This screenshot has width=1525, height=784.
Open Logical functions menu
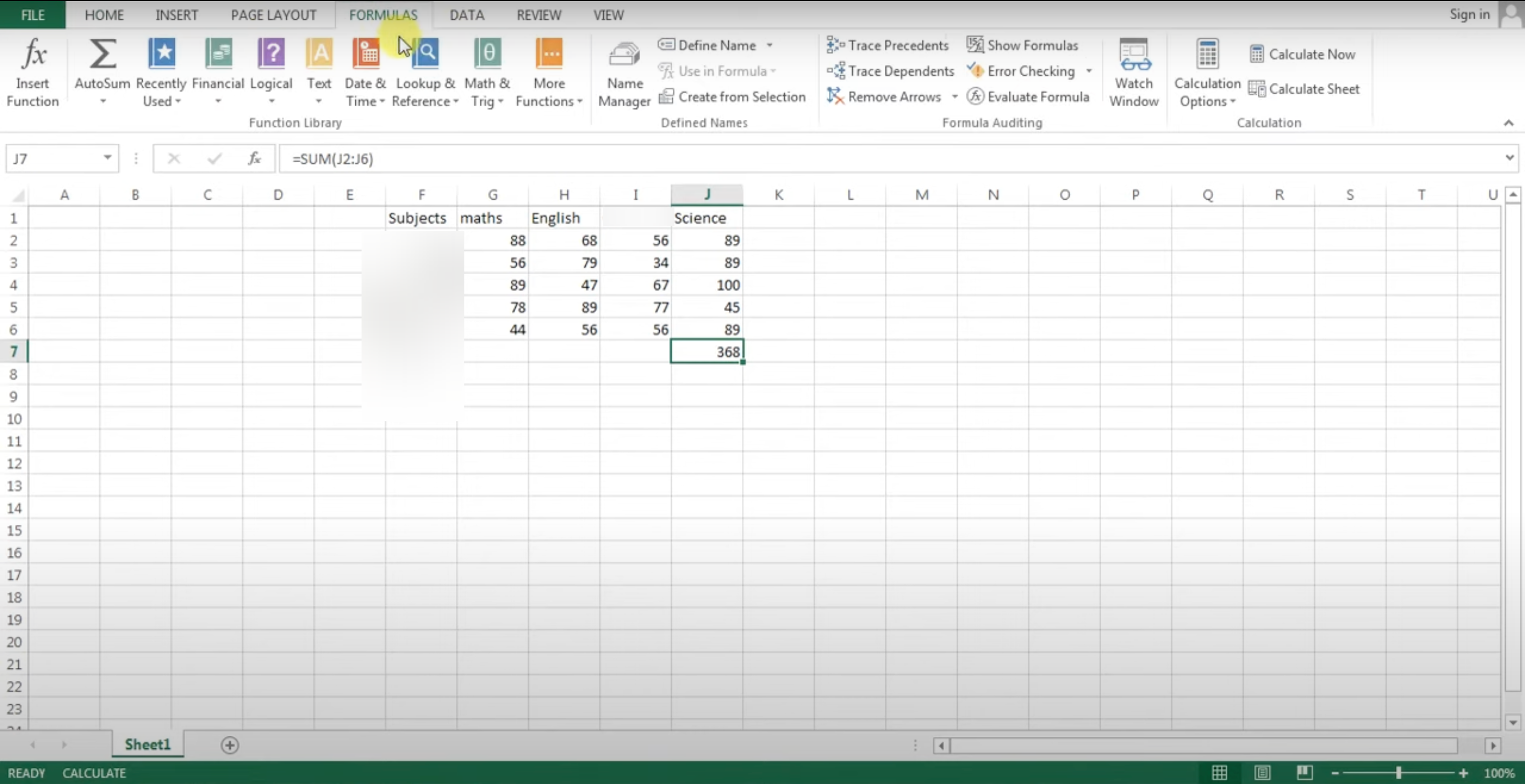271,72
